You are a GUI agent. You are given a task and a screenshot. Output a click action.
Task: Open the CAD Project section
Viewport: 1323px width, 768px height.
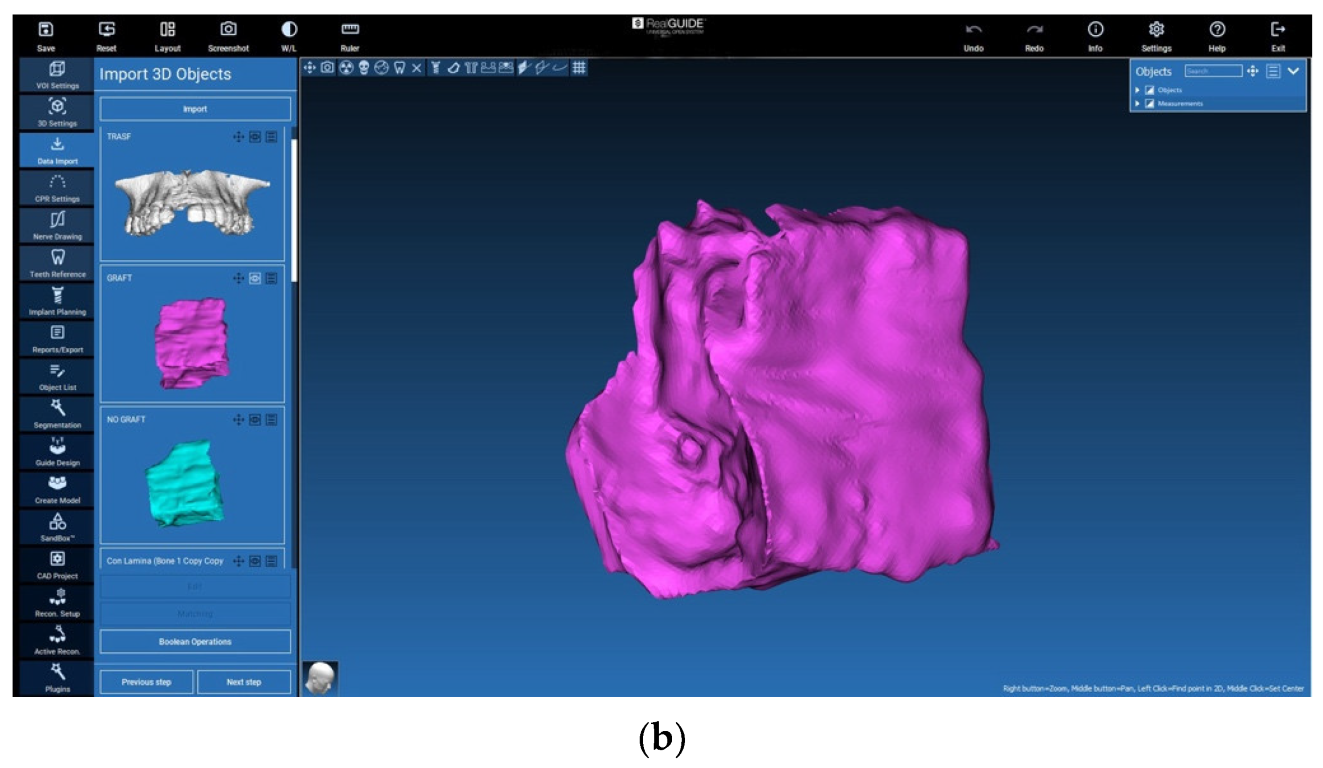tap(57, 564)
